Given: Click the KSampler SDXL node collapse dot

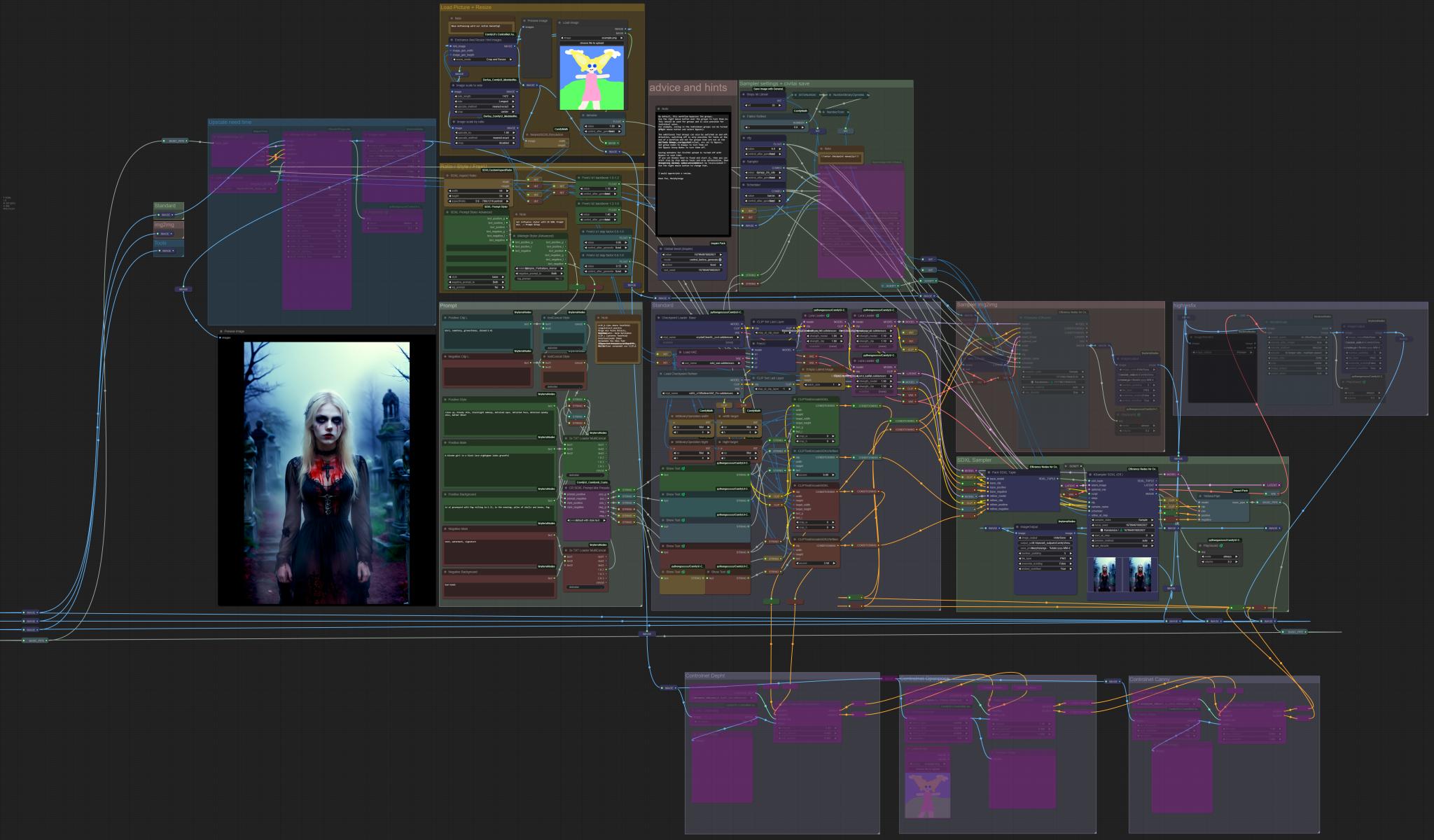Looking at the screenshot, I should coord(1092,474).
